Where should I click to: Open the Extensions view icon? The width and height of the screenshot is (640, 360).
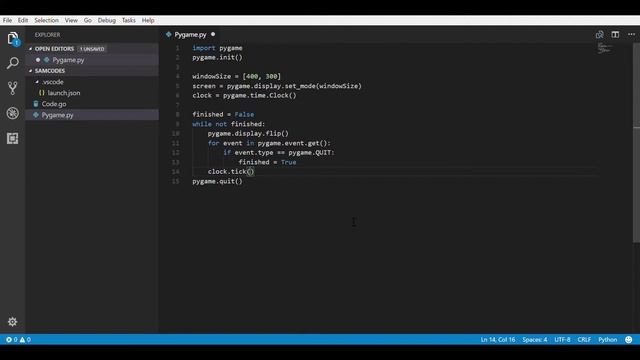coord(13,138)
